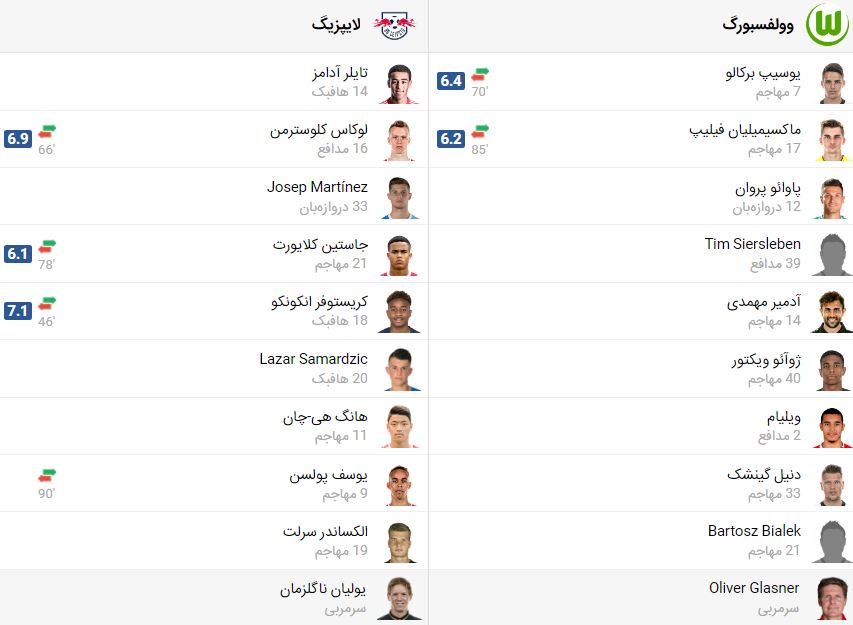Click the 6.1 rating badge
This screenshot has width=853, height=625.
[x=18, y=253]
